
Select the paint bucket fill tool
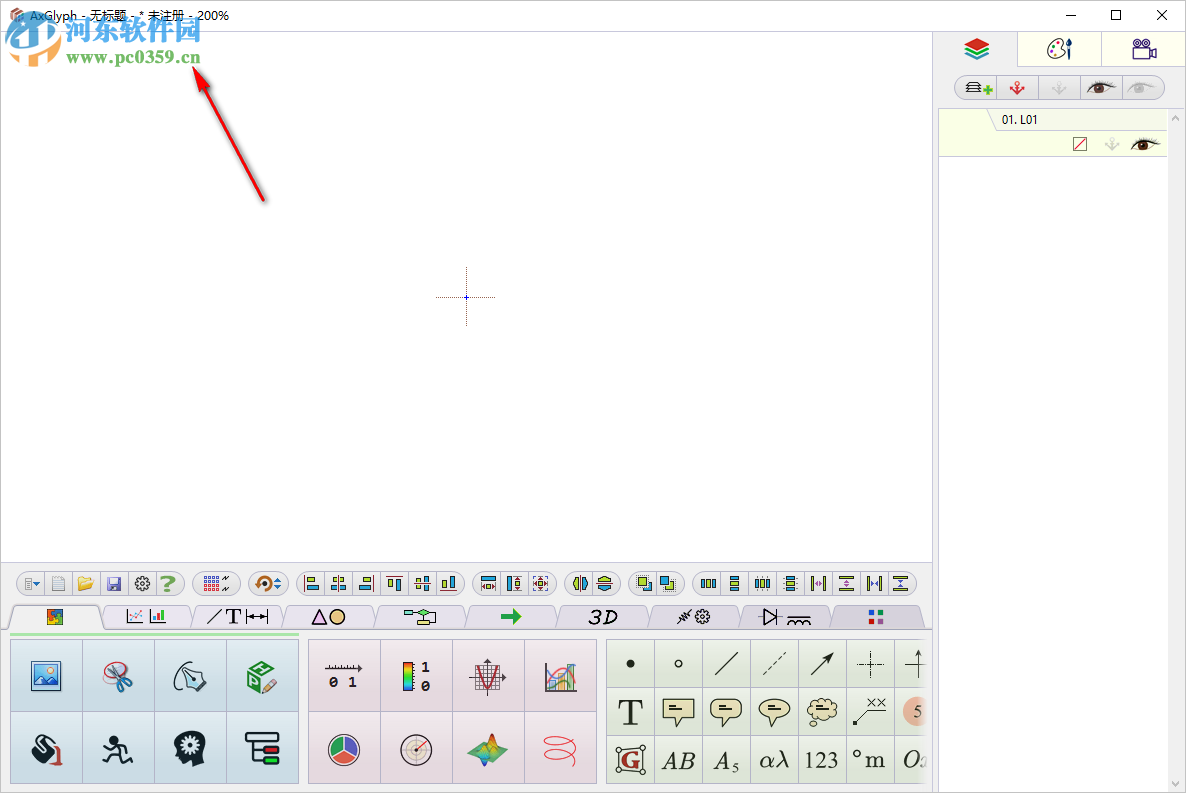click(x=46, y=748)
